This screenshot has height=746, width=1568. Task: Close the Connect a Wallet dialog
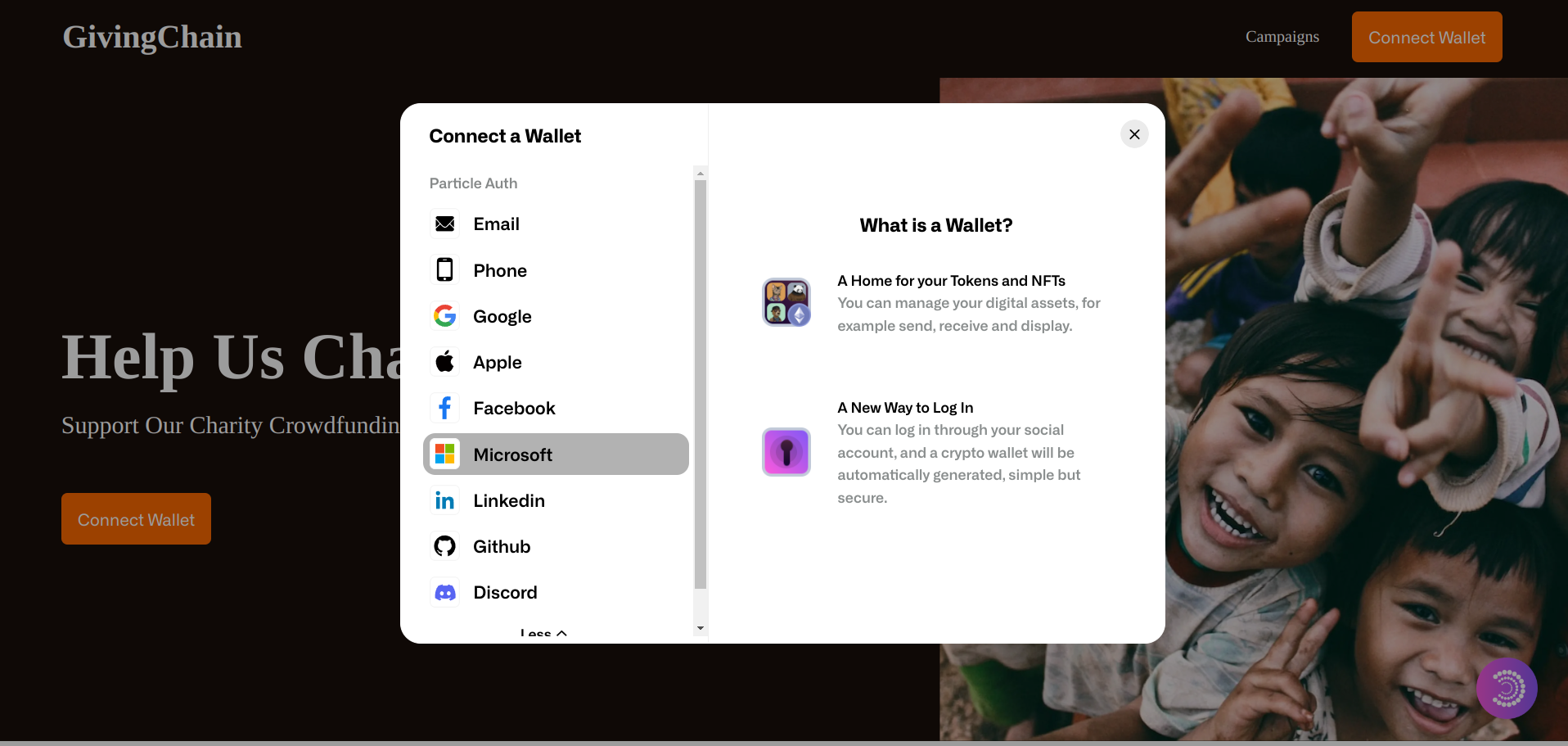pyautogui.click(x=1134, y=134)
